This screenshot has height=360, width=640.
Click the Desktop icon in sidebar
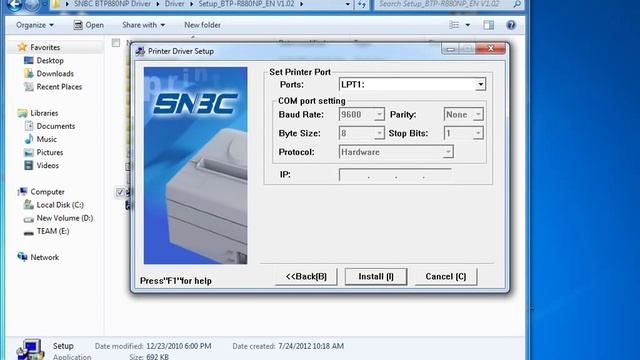click(x=29, y=60)
